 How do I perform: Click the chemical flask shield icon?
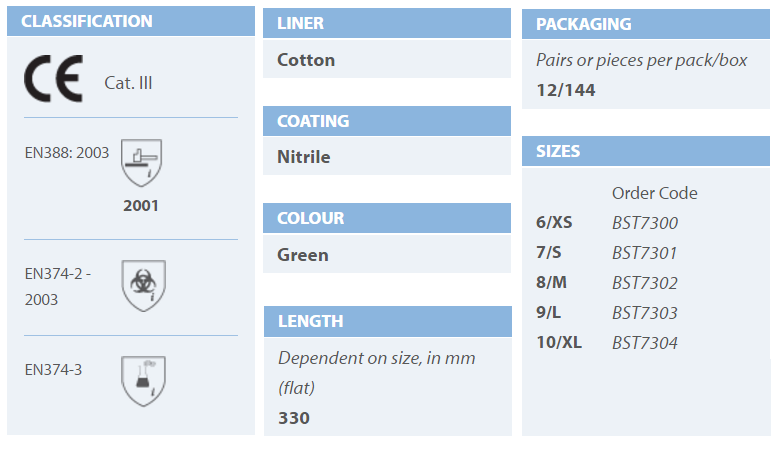pyautogui.click(x=141, y=381)
